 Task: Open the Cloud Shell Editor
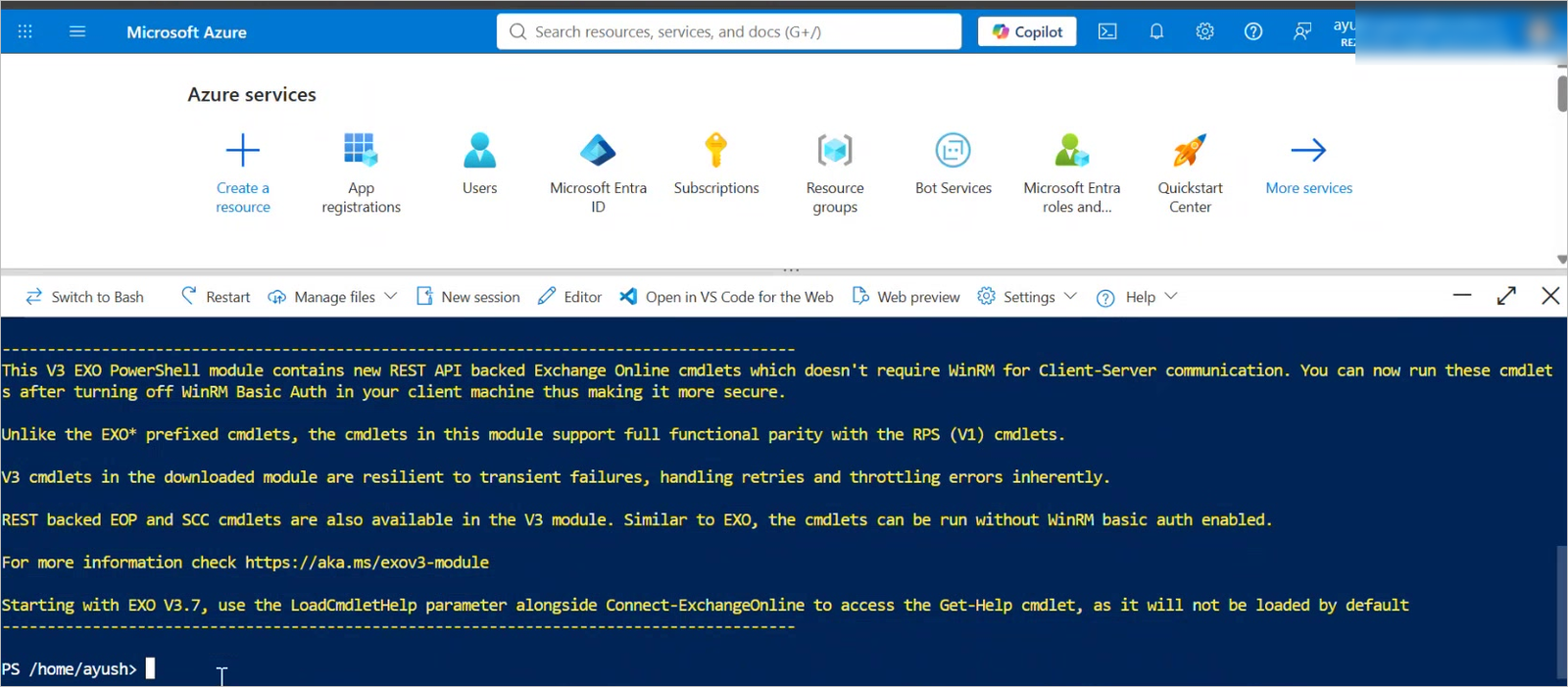coord(569,296)
